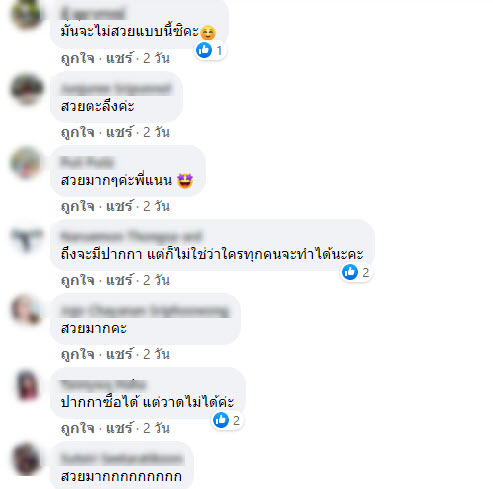Screen dimensions: 493x489
Task: Open the like reaction count on the ปากกา comment with 2 likes
Action: (366, 272)
